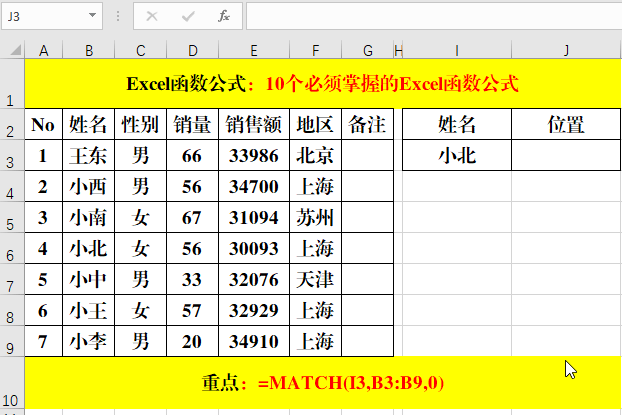622x415 pixels.
Task: Click the name cell '小中'
Action: point(88,279)
